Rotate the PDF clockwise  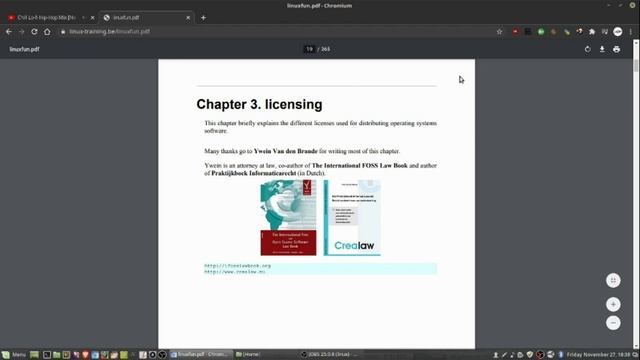point(587,49)
